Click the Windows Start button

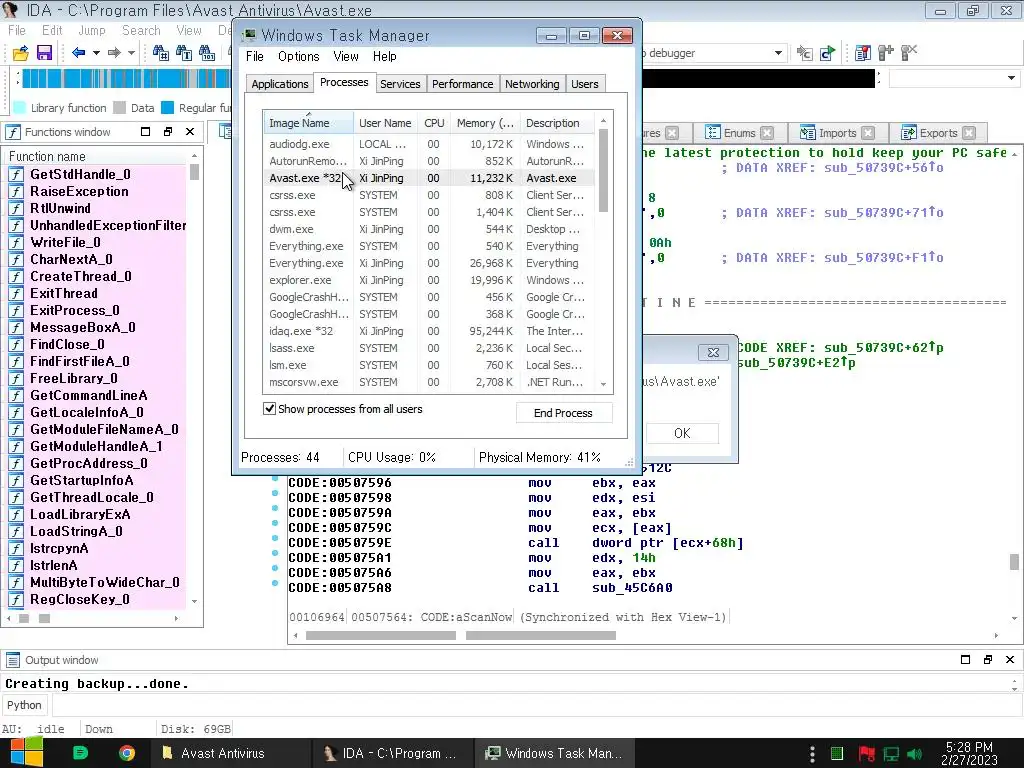click(x=27, y=753)
